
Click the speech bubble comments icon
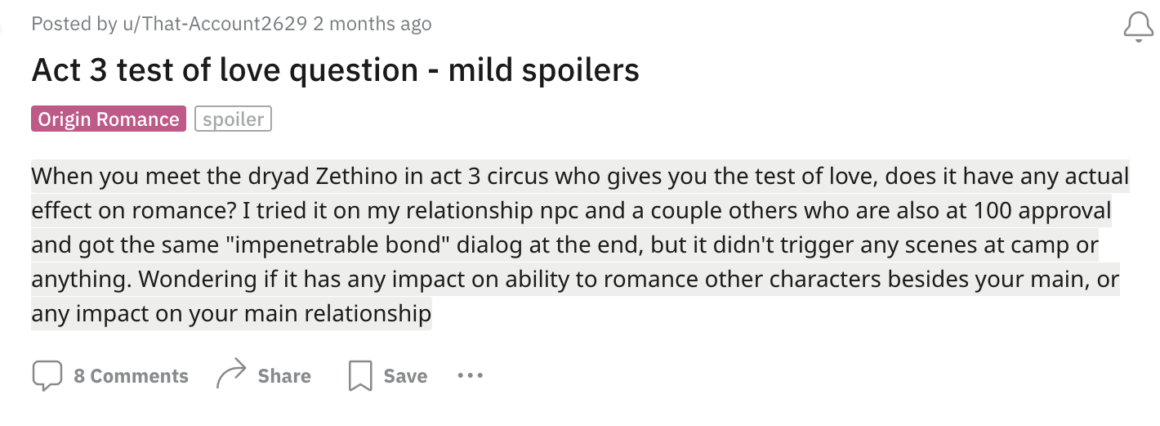pyautogui.click(x=47, y=376)
